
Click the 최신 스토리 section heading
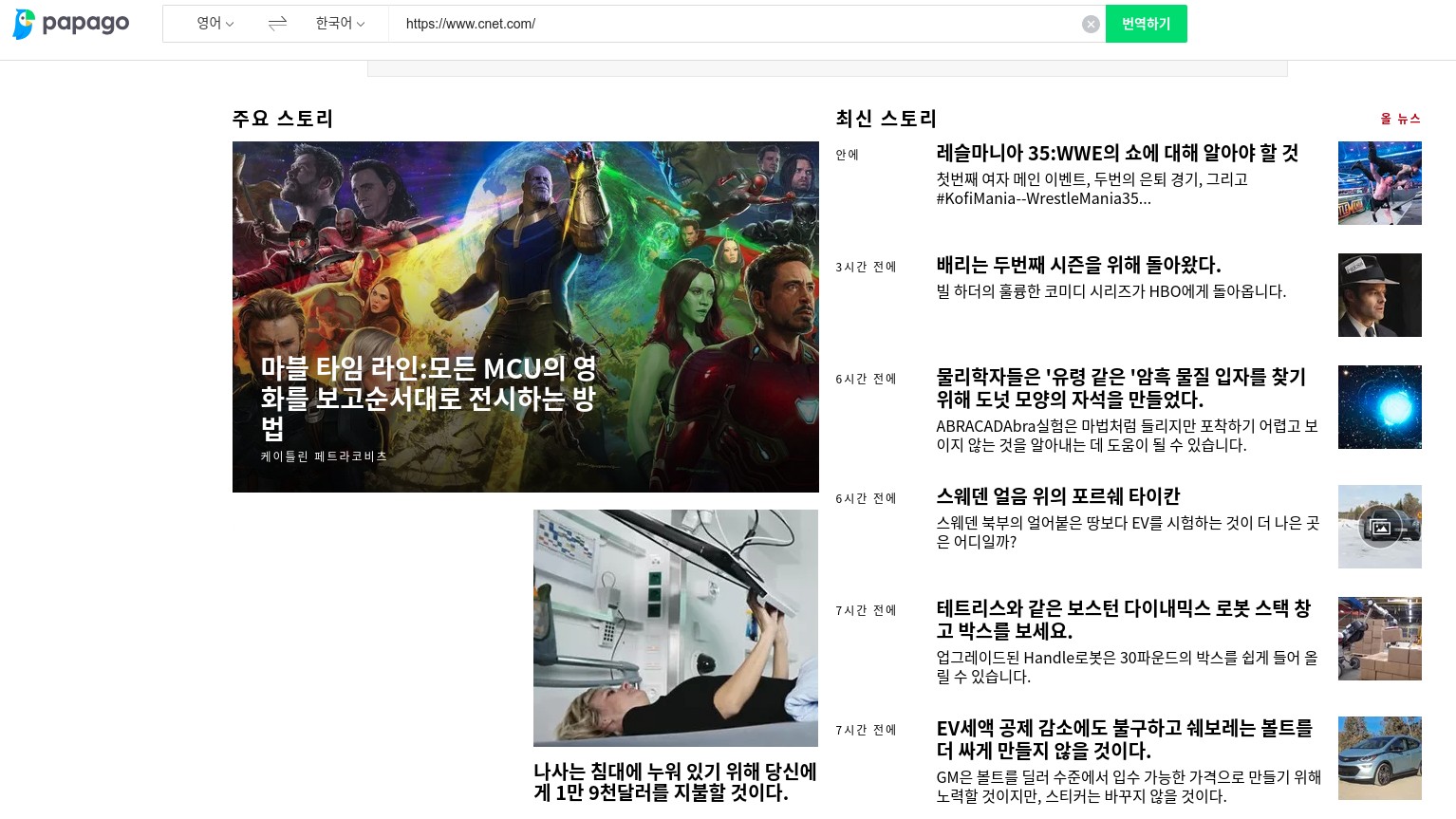887,119
